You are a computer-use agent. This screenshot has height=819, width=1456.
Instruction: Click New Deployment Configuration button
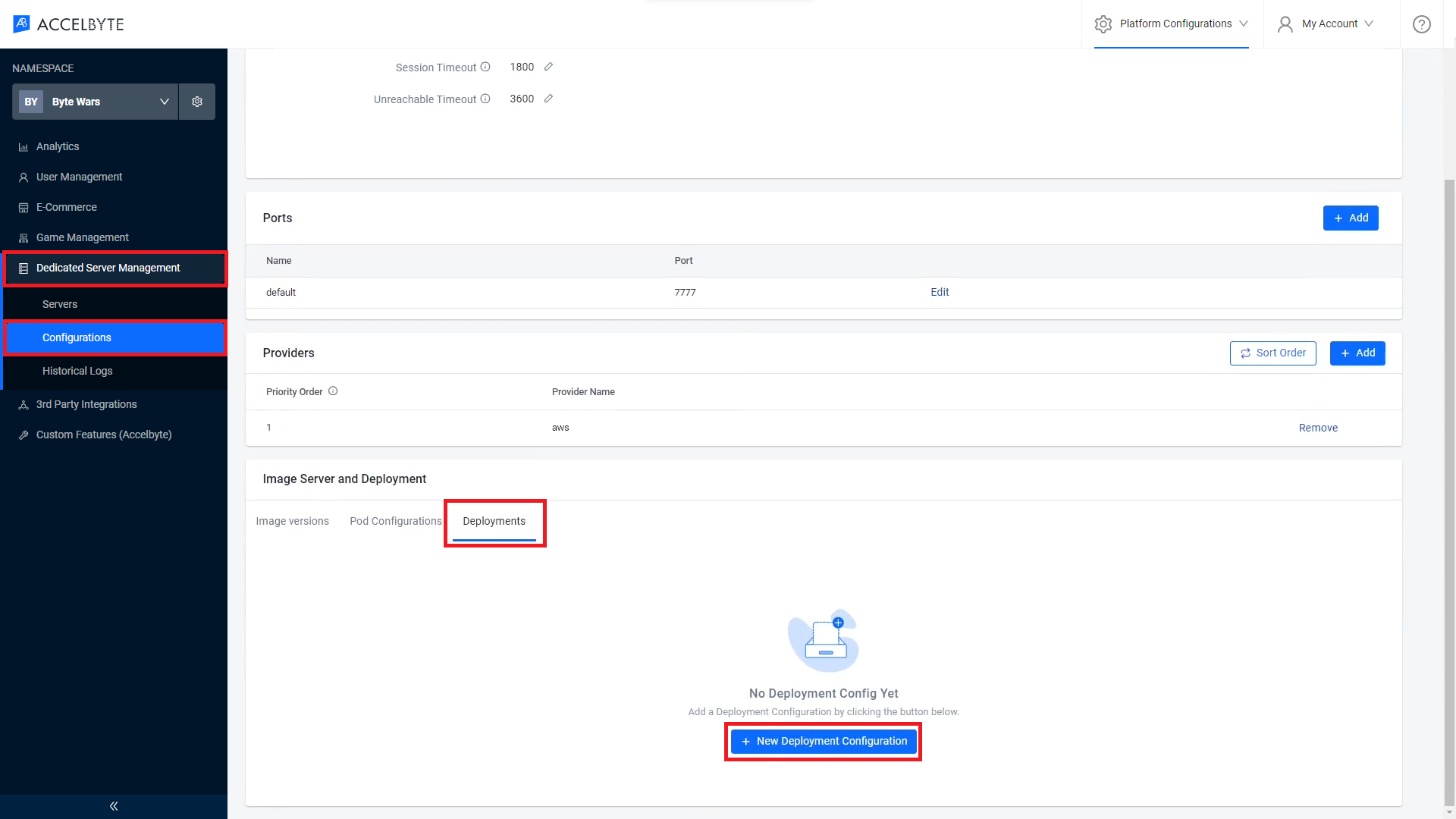coord(823,741)
